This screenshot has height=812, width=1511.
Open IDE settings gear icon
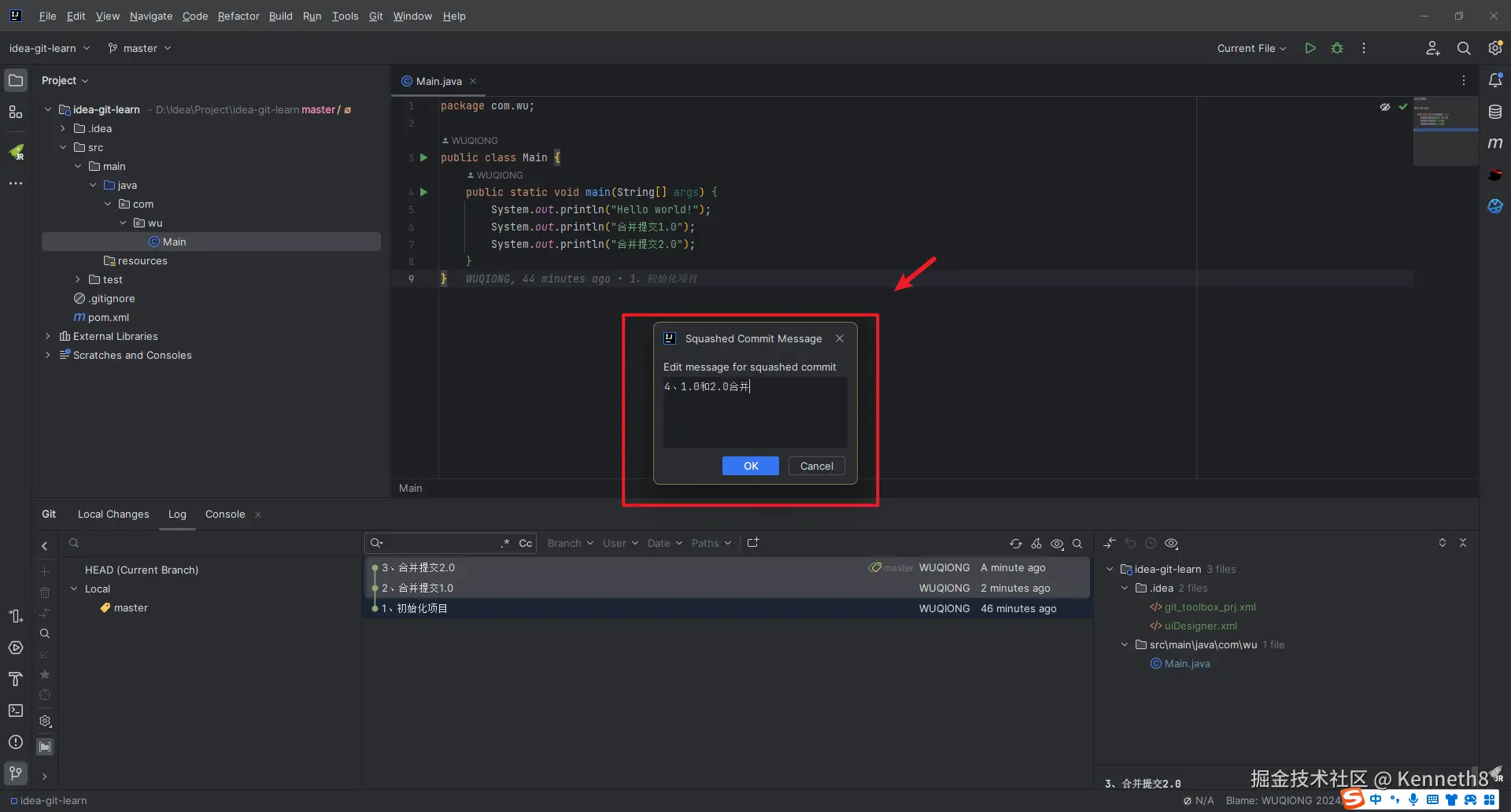click(1495, 48)
